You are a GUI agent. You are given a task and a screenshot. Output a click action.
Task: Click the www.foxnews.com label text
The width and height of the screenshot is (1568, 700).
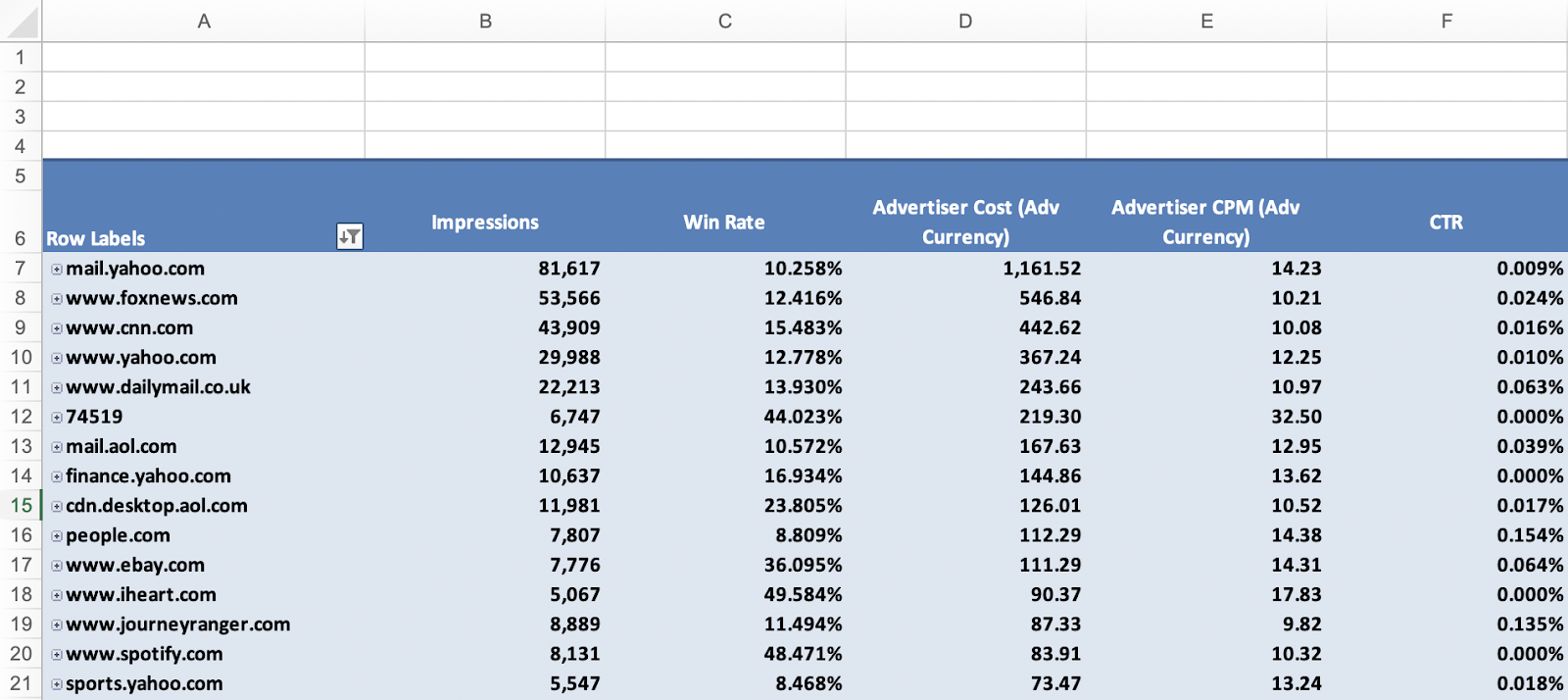point(152,298)
